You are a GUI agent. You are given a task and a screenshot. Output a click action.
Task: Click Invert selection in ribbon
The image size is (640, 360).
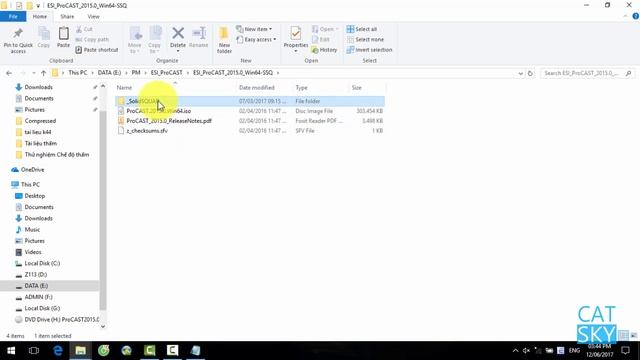(369, 50)
